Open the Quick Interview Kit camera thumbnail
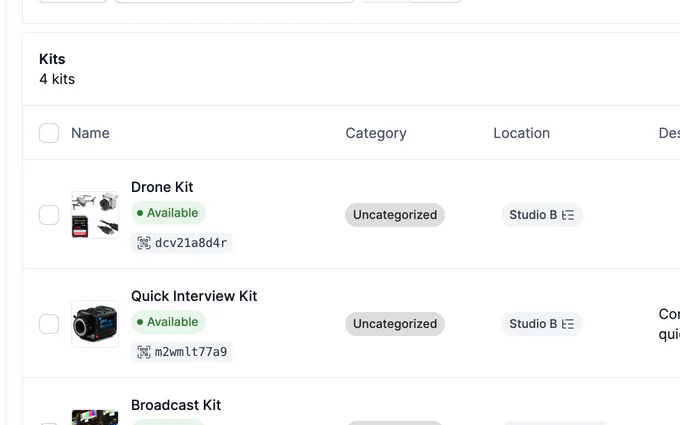680x425 pixels. [95, 324]
